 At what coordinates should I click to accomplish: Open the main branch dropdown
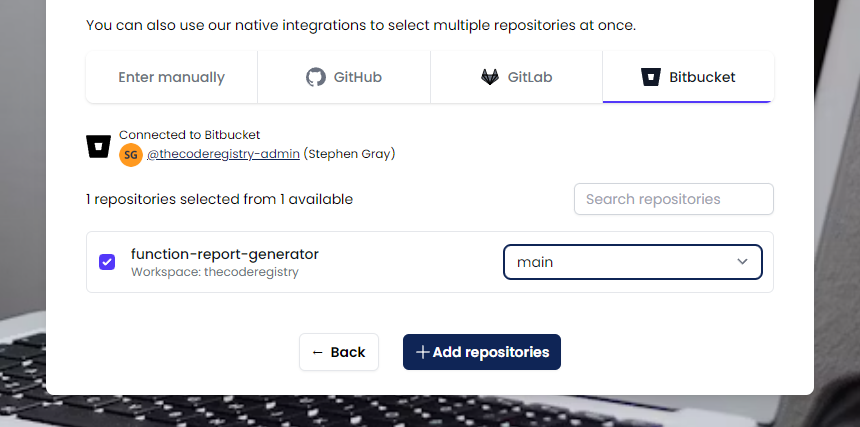(632, 262)
